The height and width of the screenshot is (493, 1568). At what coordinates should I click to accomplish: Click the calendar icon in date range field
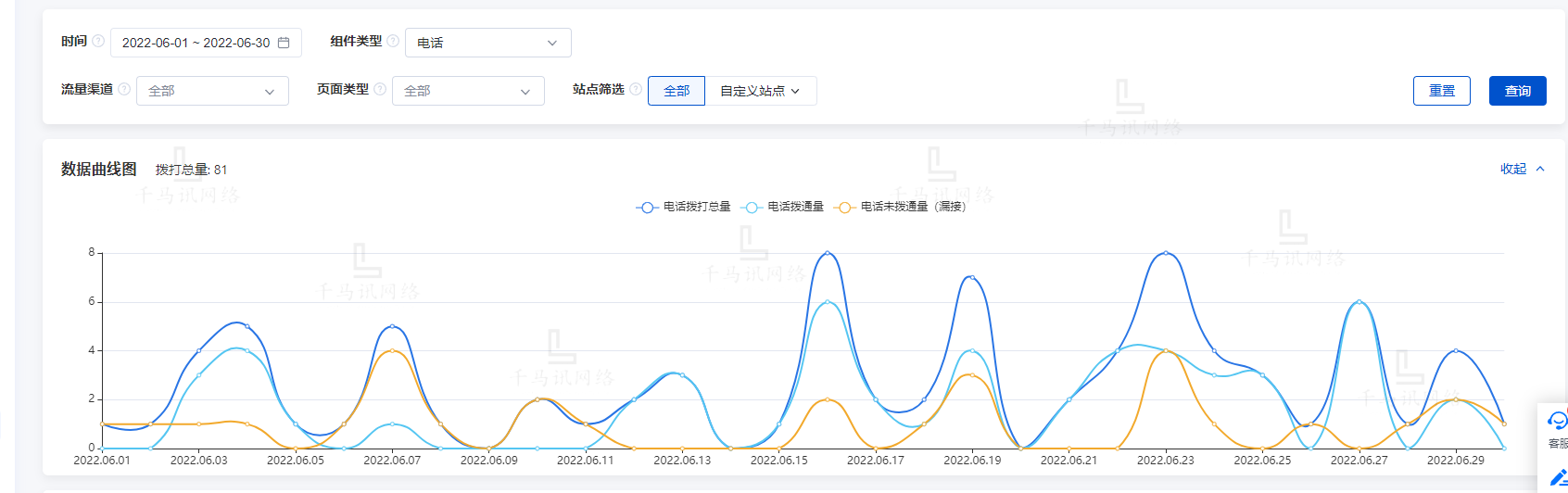(x=284, y=43)
